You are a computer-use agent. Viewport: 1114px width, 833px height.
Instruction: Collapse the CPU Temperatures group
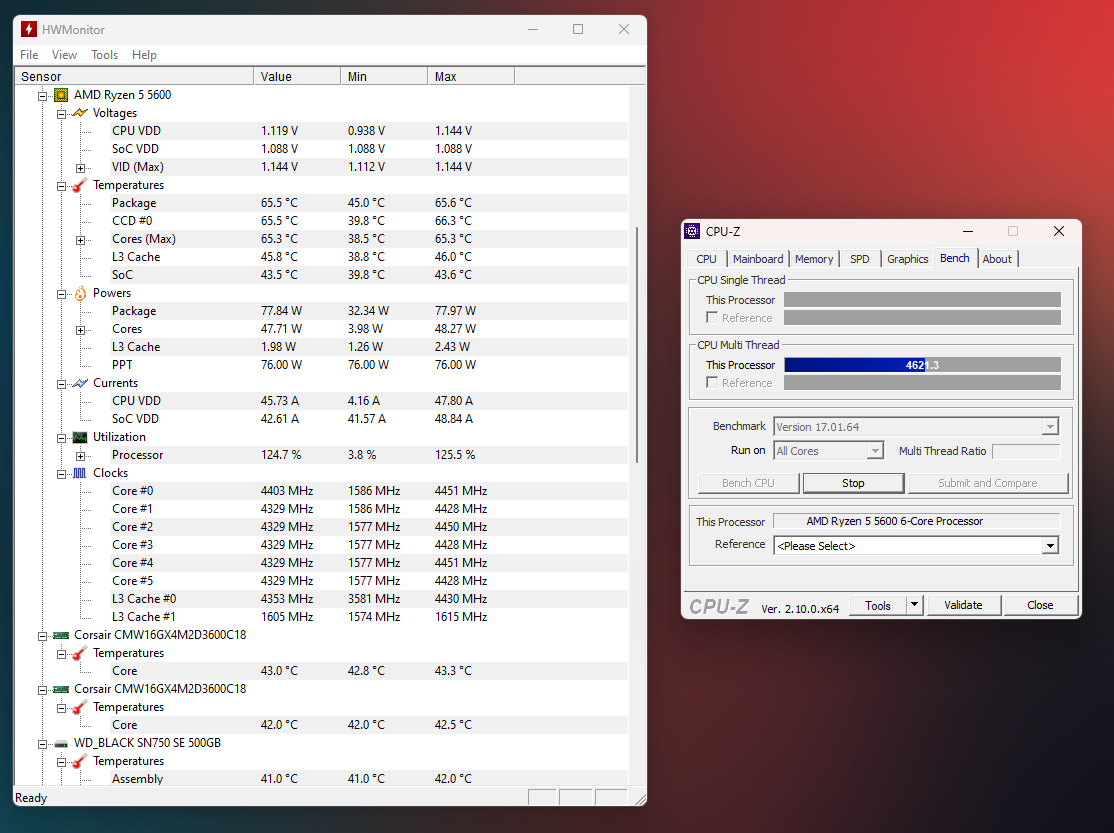click(62, 186)
